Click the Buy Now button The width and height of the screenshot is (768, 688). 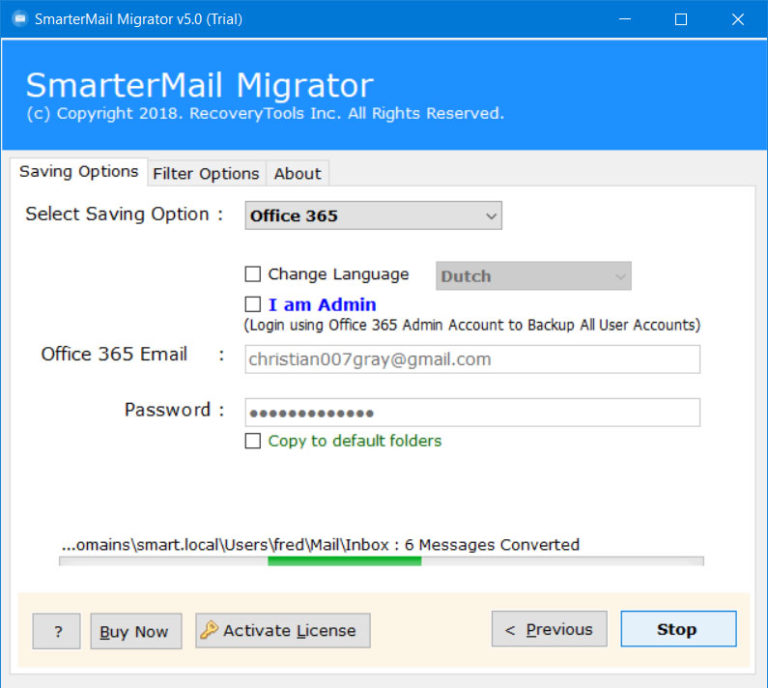136,631
